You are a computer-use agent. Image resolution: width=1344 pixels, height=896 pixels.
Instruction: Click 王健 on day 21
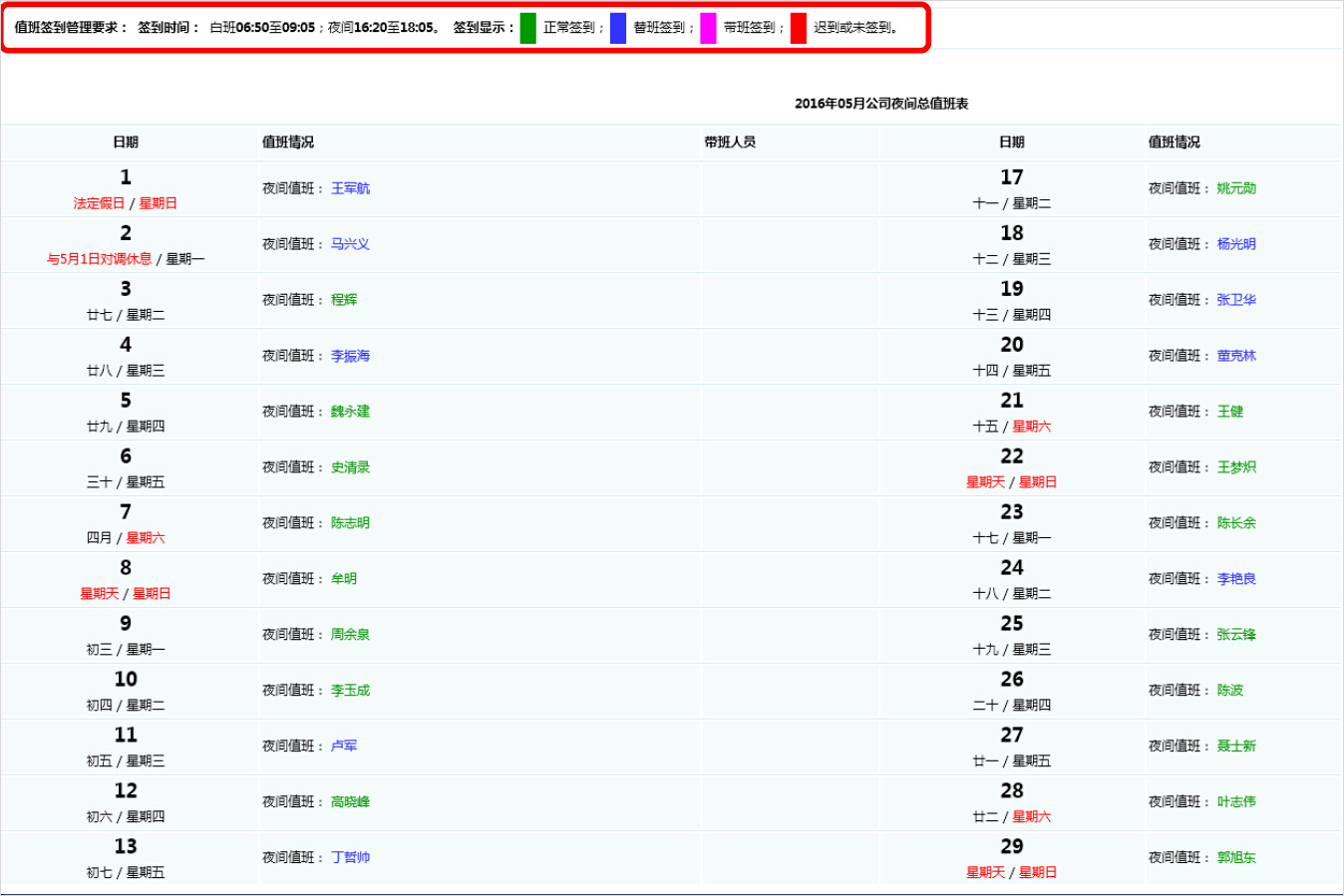tap(1230, 412)
